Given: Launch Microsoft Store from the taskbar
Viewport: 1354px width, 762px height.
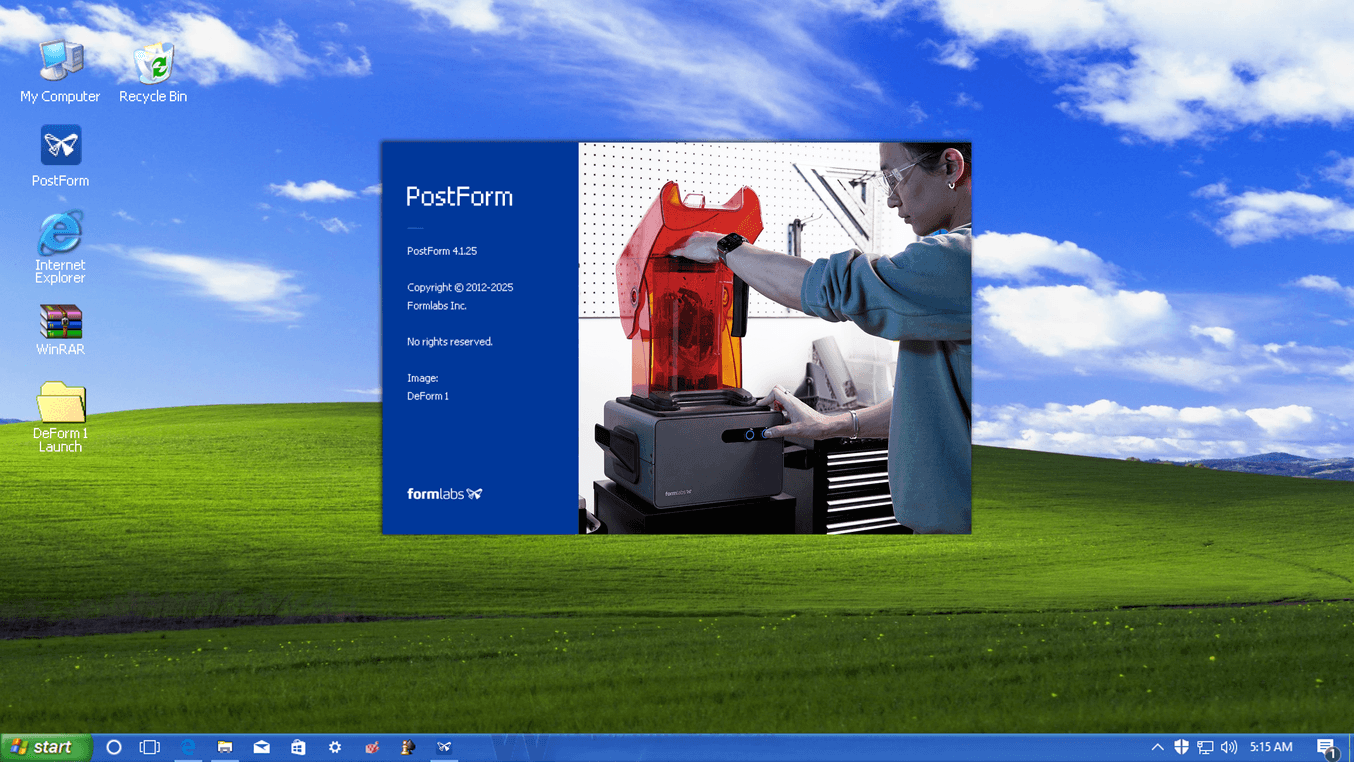Looking at the screenshot, I should (298, 747).
